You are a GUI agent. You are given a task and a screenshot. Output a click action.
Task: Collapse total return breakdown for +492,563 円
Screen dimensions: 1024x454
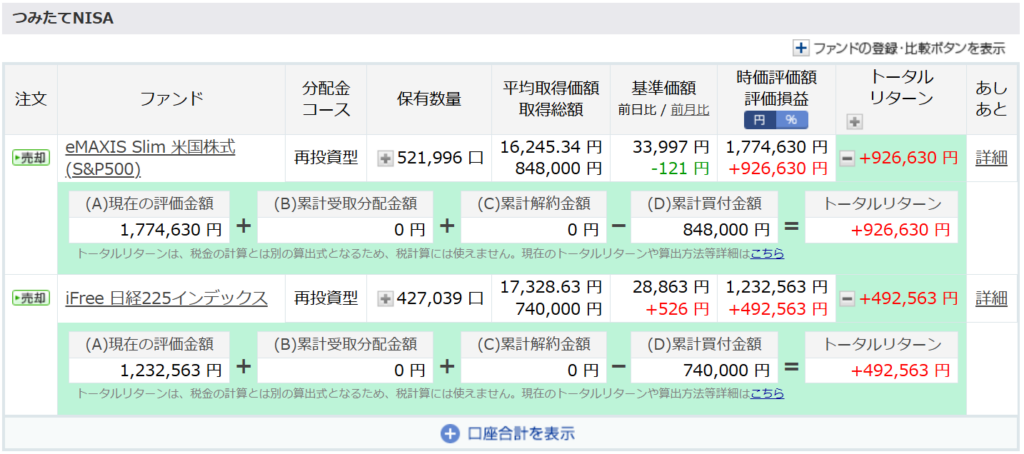tap(846, 299)
